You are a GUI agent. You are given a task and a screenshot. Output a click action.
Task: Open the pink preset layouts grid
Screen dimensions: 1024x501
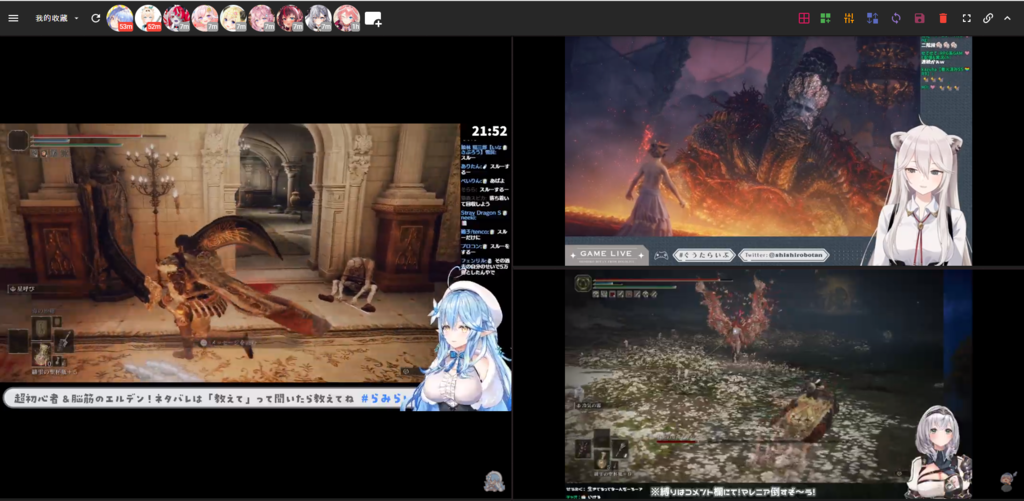804,18
